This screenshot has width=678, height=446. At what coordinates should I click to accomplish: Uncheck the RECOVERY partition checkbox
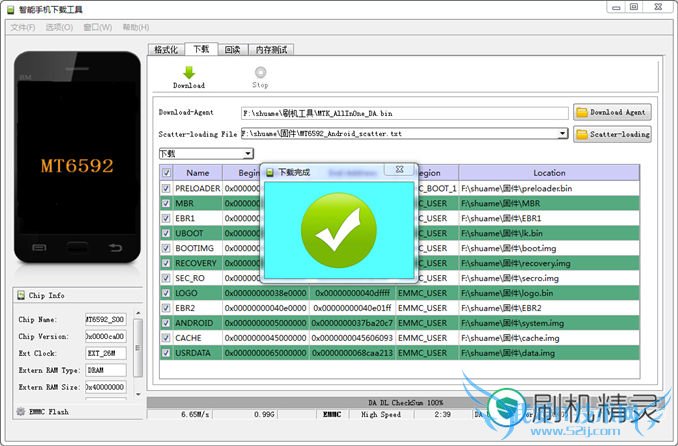click(x=166, y=263)
